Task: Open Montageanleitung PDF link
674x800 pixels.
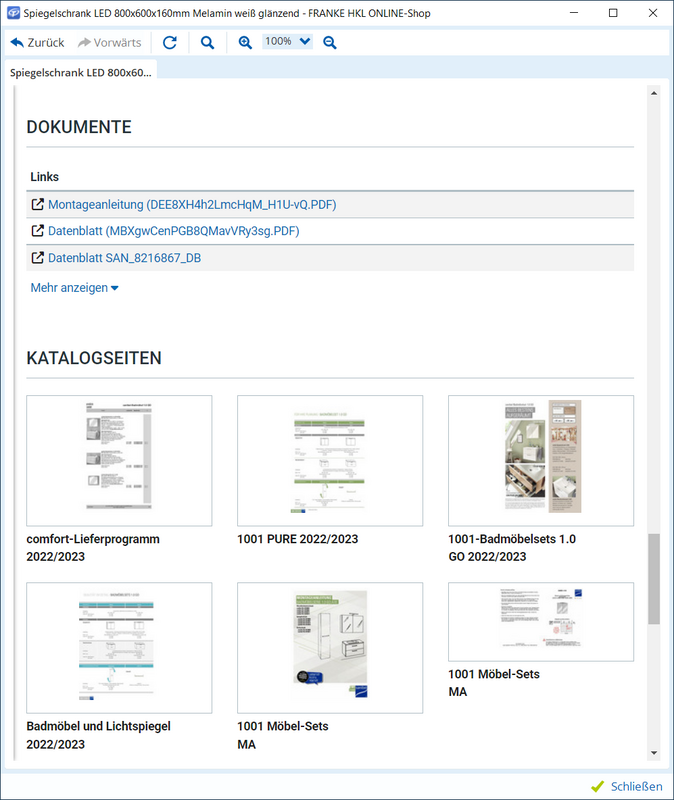Action: pos(191,205)
